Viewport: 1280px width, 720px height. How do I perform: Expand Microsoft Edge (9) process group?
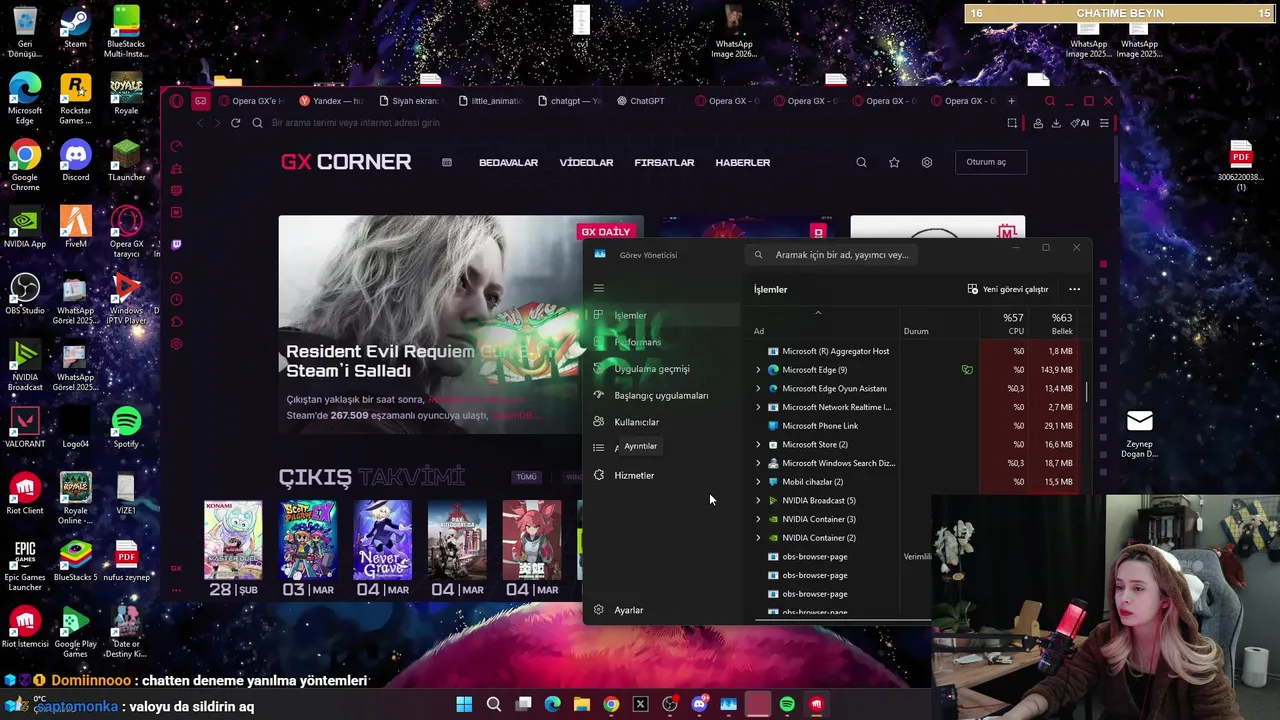point(757,370)
